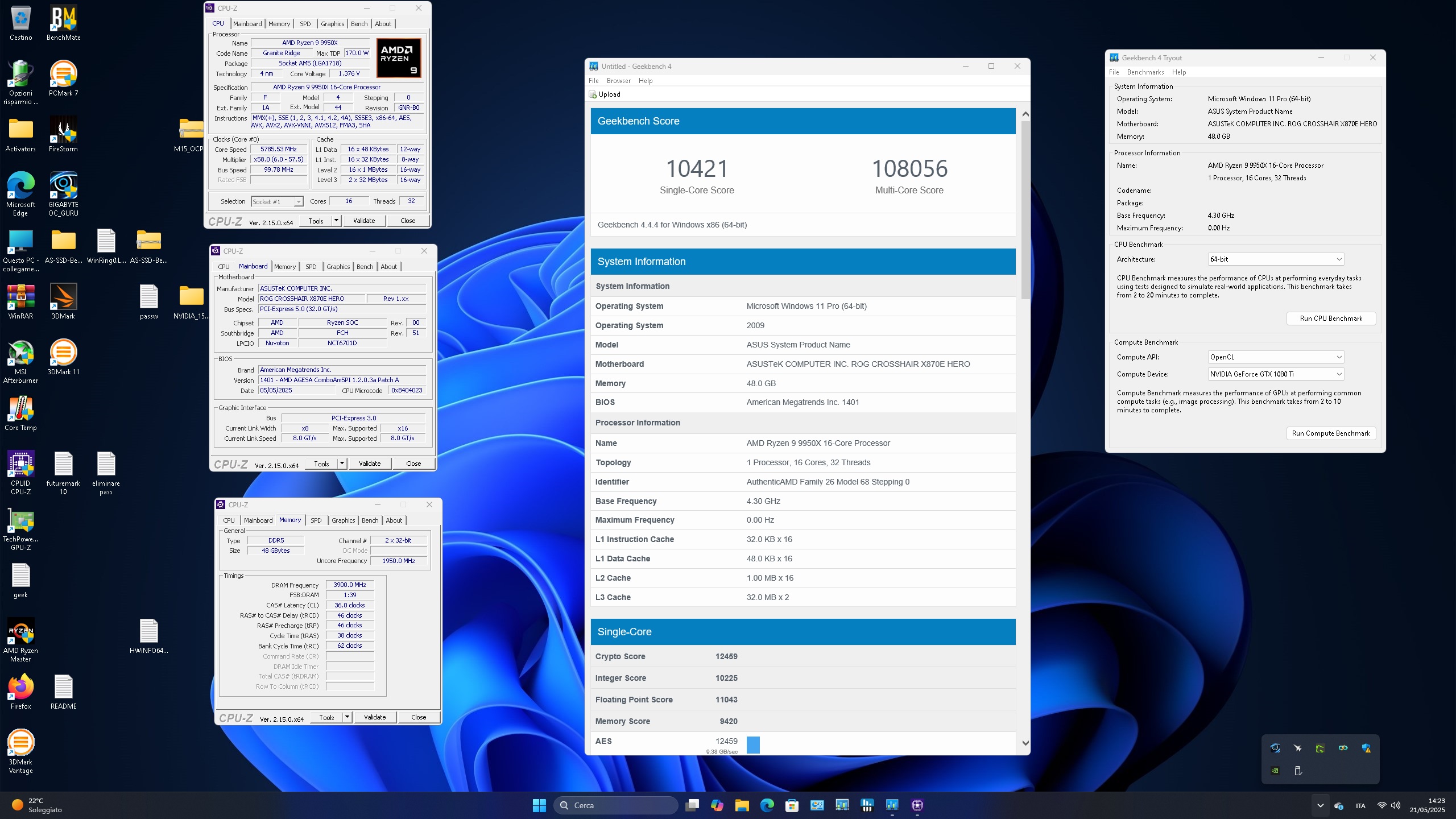Open MSI Afterburner desktop shortcut
The height and width of the screenshot is (819, 1456).
click(20, 362)
